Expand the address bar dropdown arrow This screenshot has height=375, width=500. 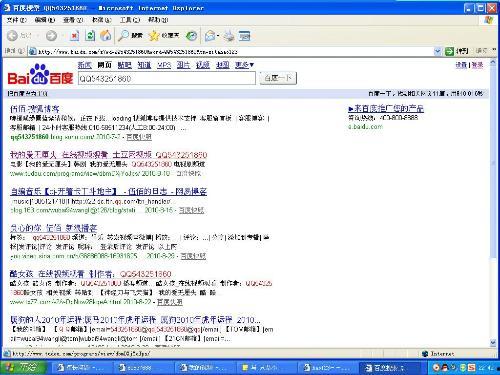pos(437,51)
